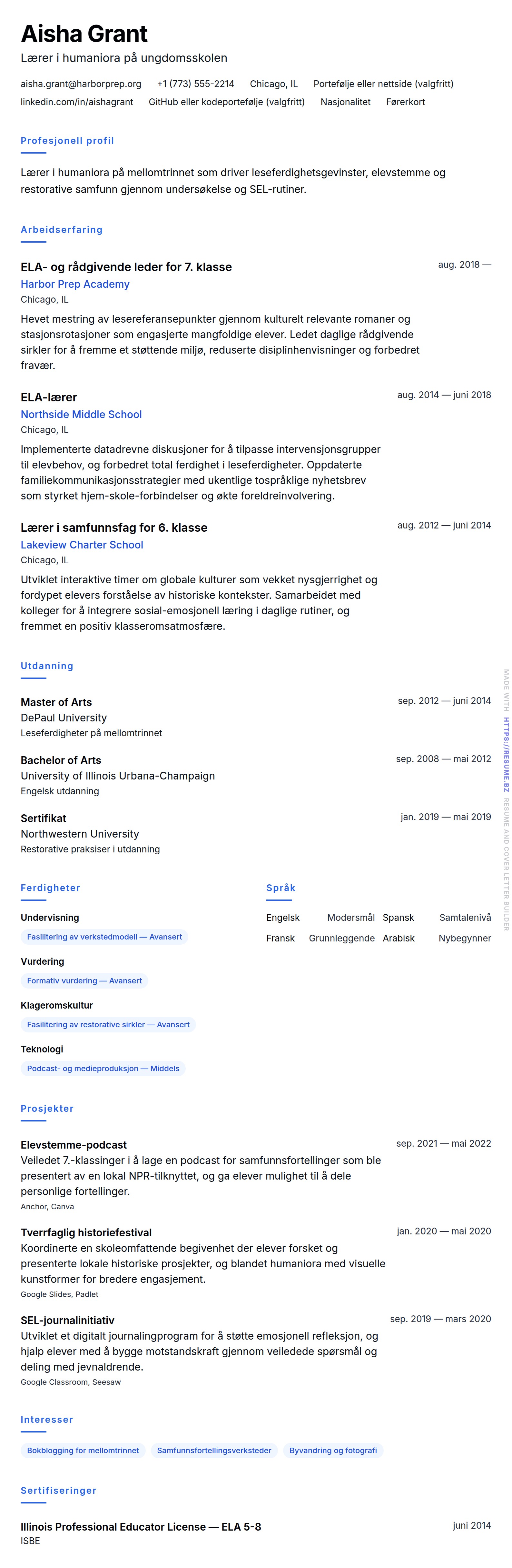The width and height of the screenshot is (512, 1568).
Task: Click the phone number +1 (773) 555-2214
Action: click(x=195, y=84)
